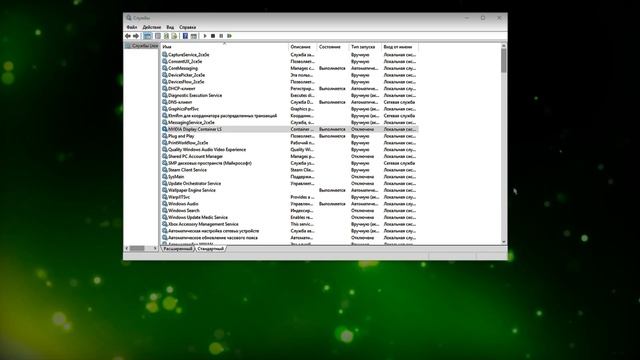The width and height of the screenshot is (640, 360).
Task: Sort by the Имя column header
Action: coord(224,47)
